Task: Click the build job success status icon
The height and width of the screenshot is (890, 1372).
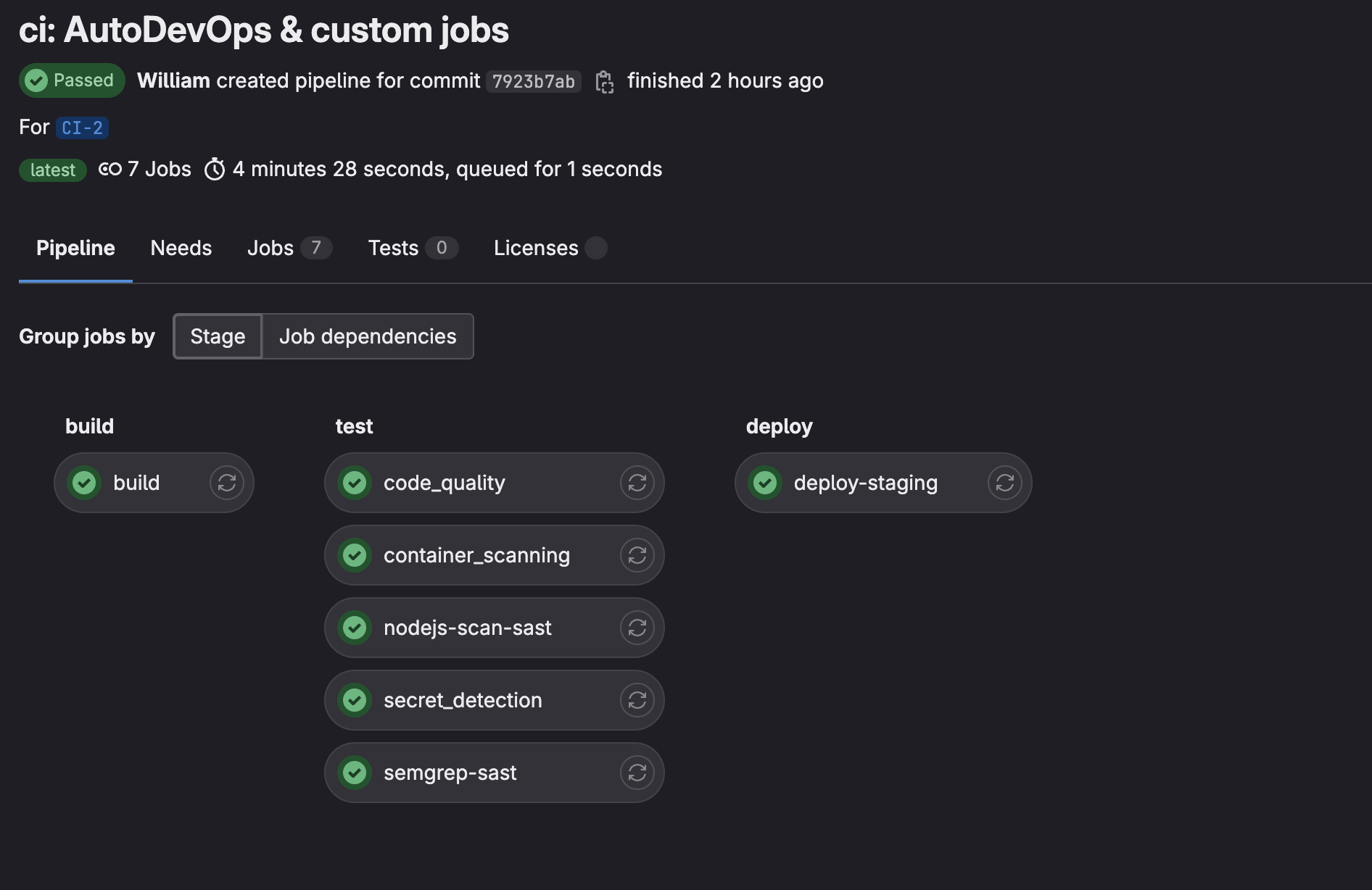Action: tap(84, 483)
